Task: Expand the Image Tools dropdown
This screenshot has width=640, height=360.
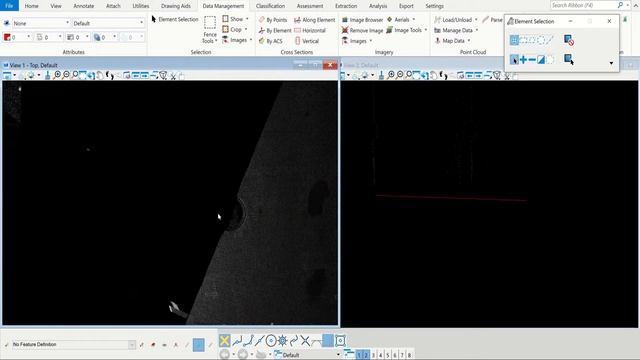Action: [x=407, y=30]
